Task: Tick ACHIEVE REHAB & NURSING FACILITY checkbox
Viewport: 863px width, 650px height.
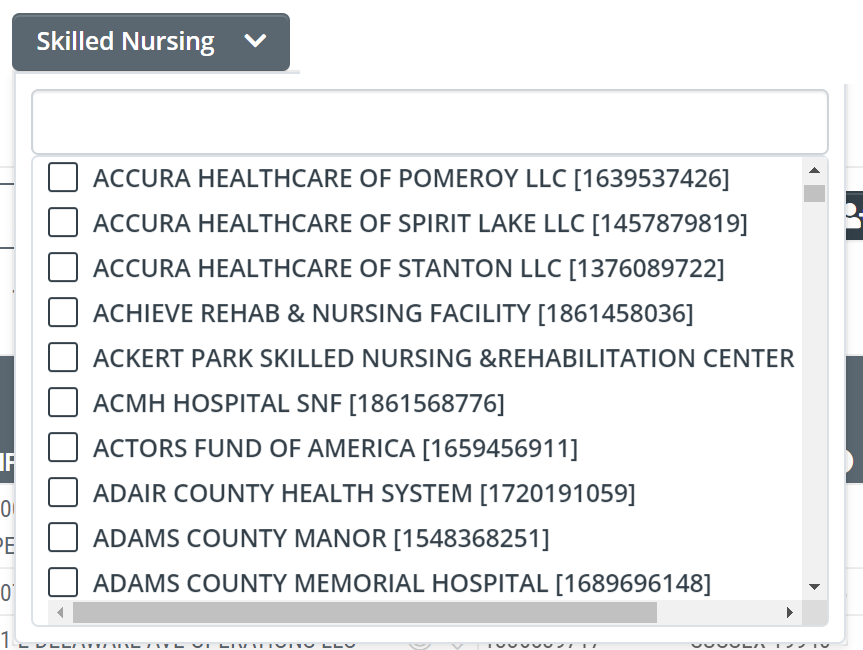Action: click(63, 313)
